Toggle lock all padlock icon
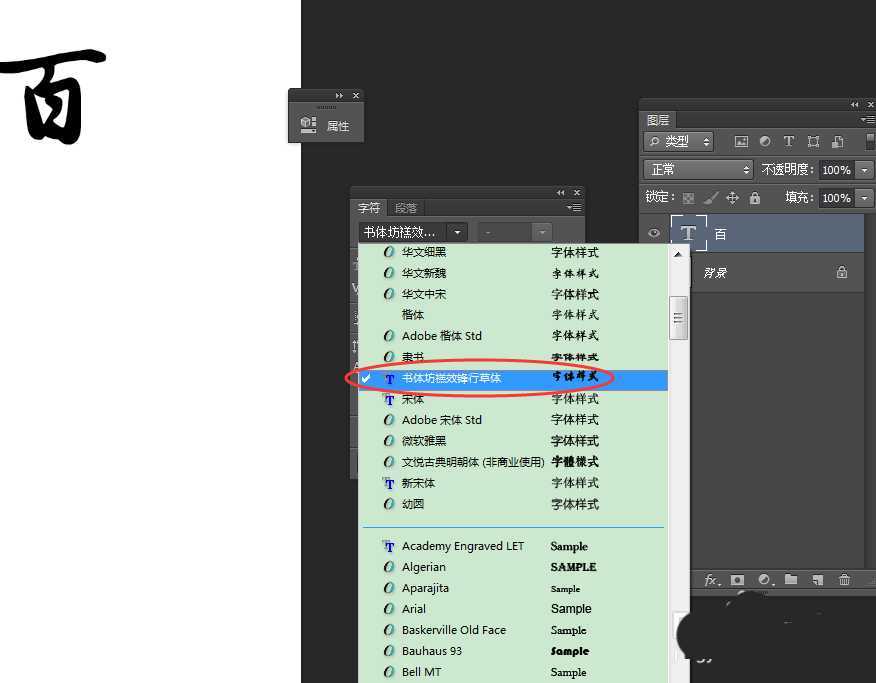 [x=755, y=198]
